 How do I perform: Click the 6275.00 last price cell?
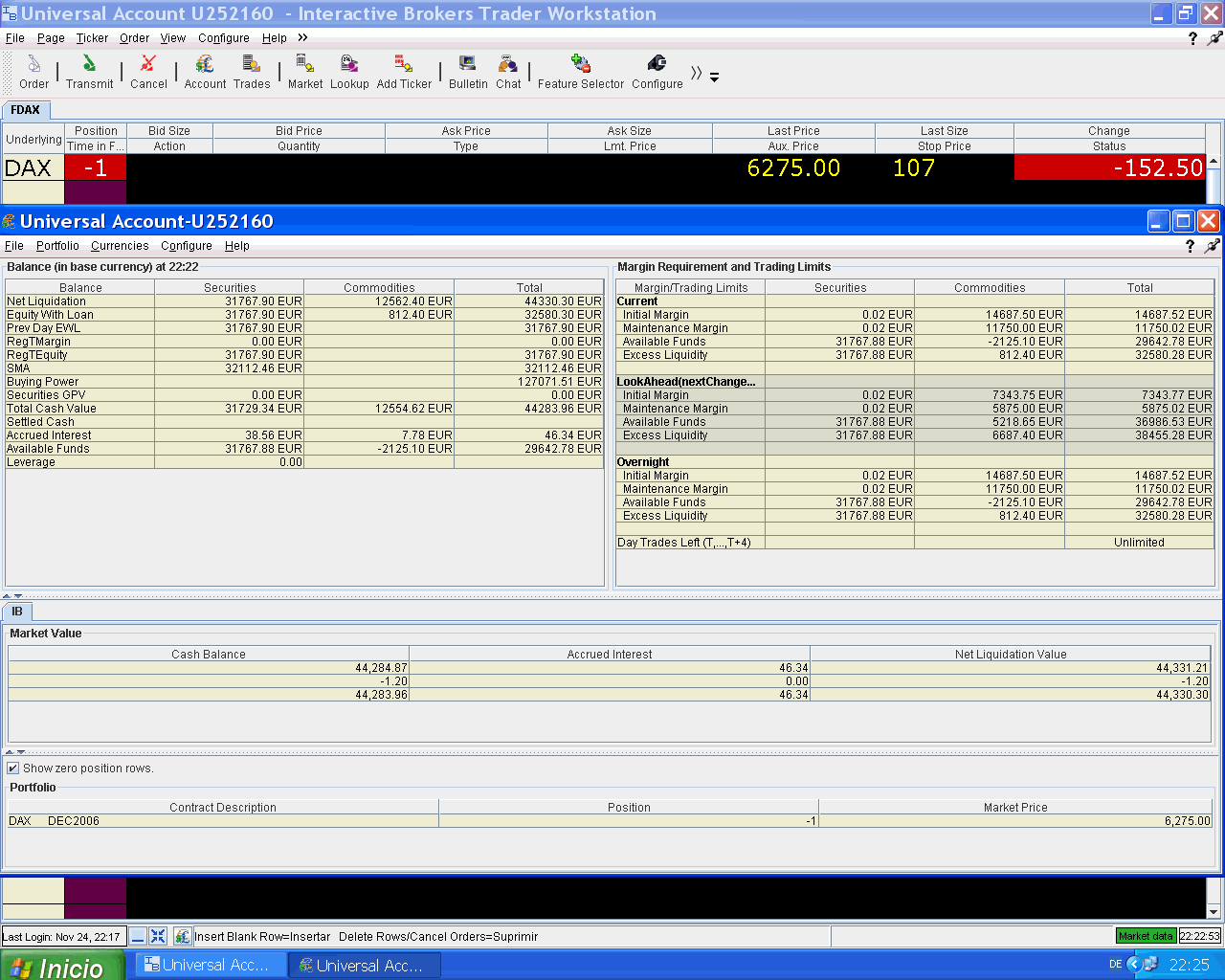point(793,167)
